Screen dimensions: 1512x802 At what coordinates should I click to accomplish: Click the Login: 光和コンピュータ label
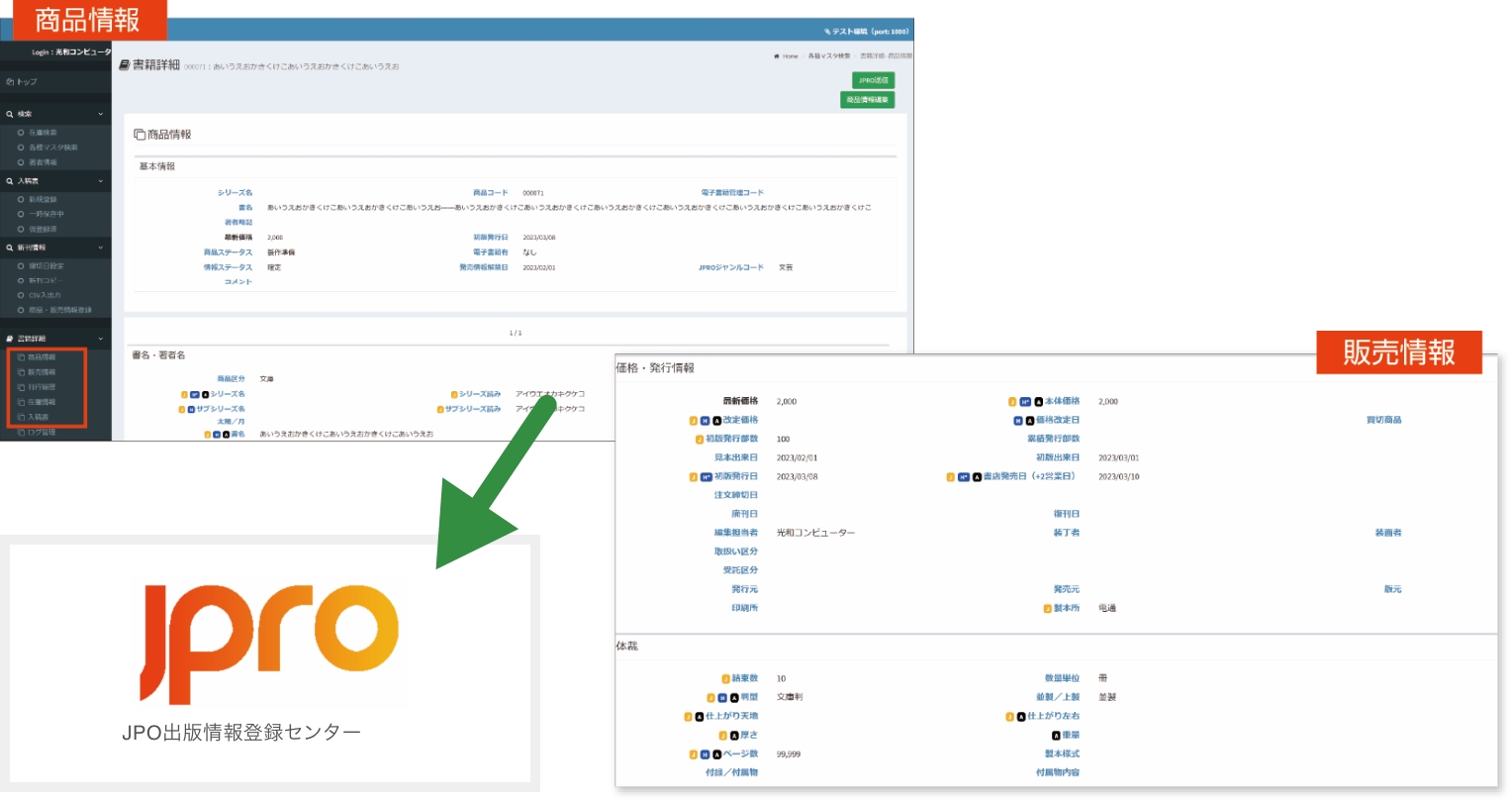(x=71, y=52)
